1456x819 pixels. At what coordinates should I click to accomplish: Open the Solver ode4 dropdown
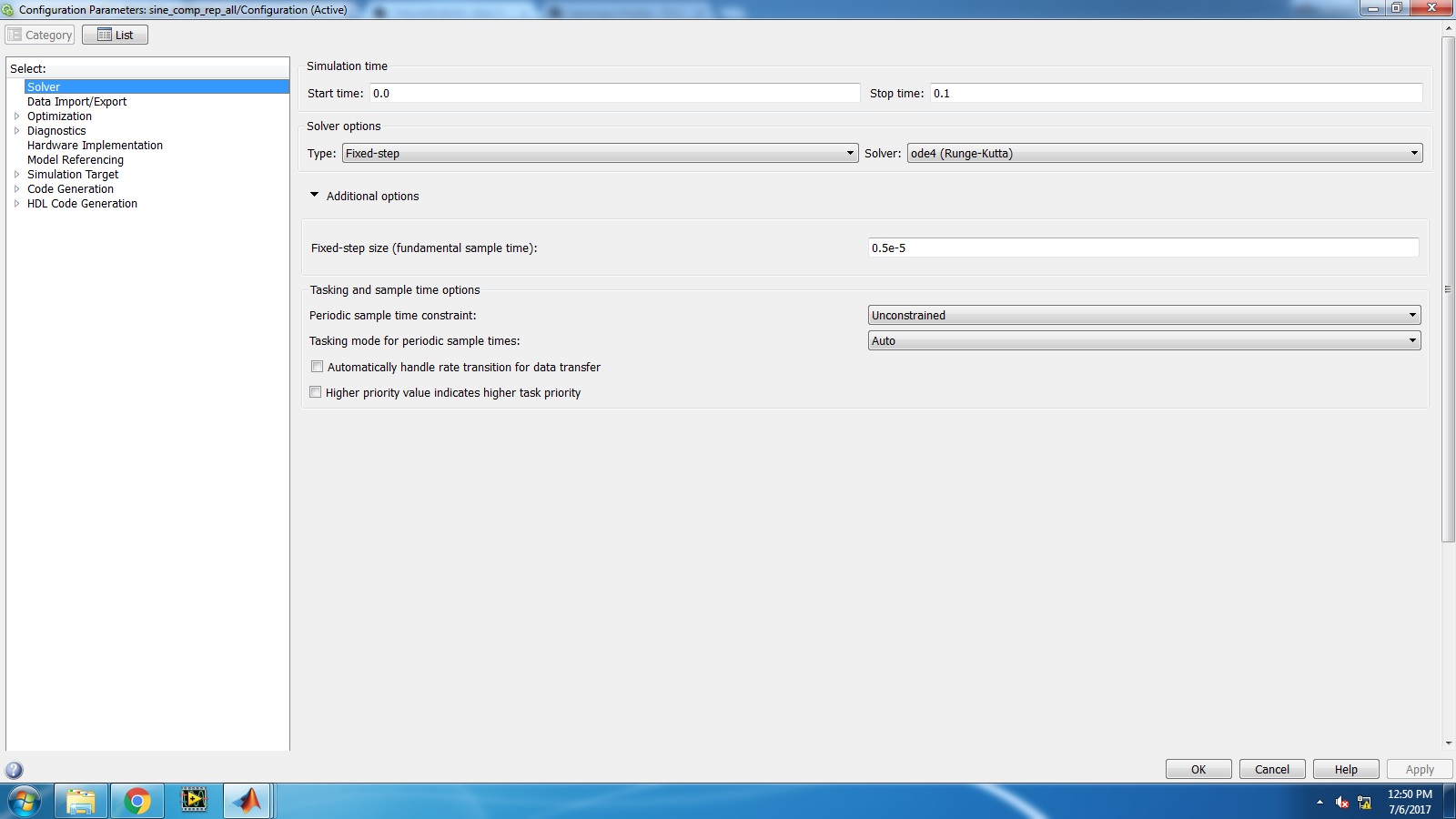(1165, 153)
